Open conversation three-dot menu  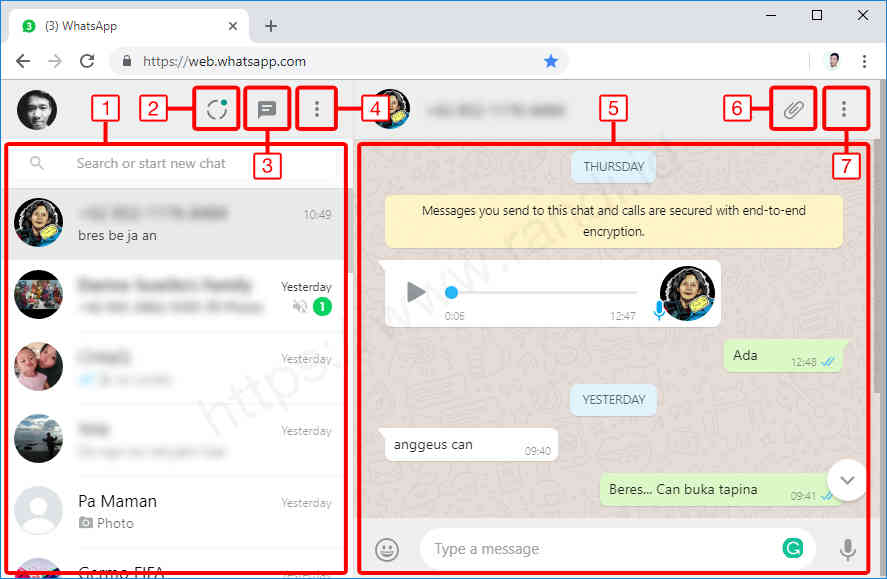tap(843, 109)
